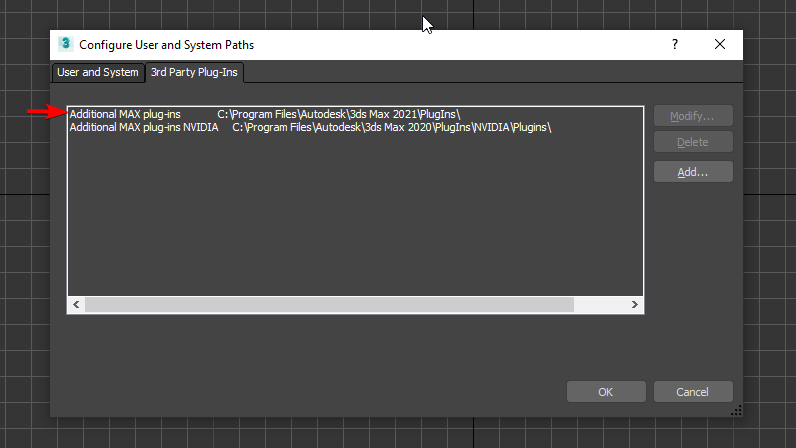
Task: Click the scrollbar track right of the thumb
Action: [600, 304]
